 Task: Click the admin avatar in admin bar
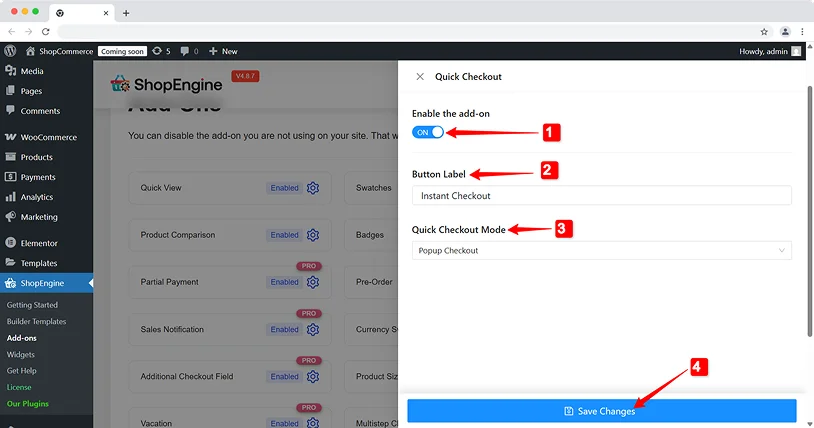coord(796,51)
